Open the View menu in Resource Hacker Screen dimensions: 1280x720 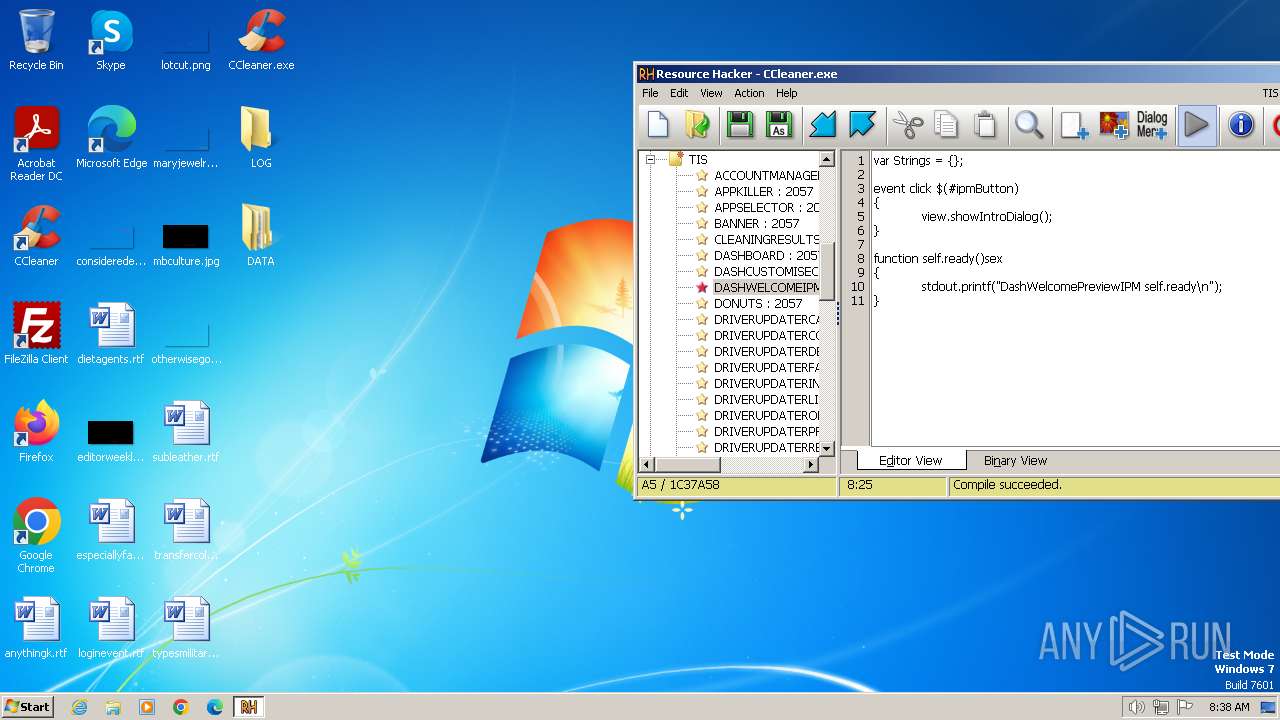click(x=711, y=93)
